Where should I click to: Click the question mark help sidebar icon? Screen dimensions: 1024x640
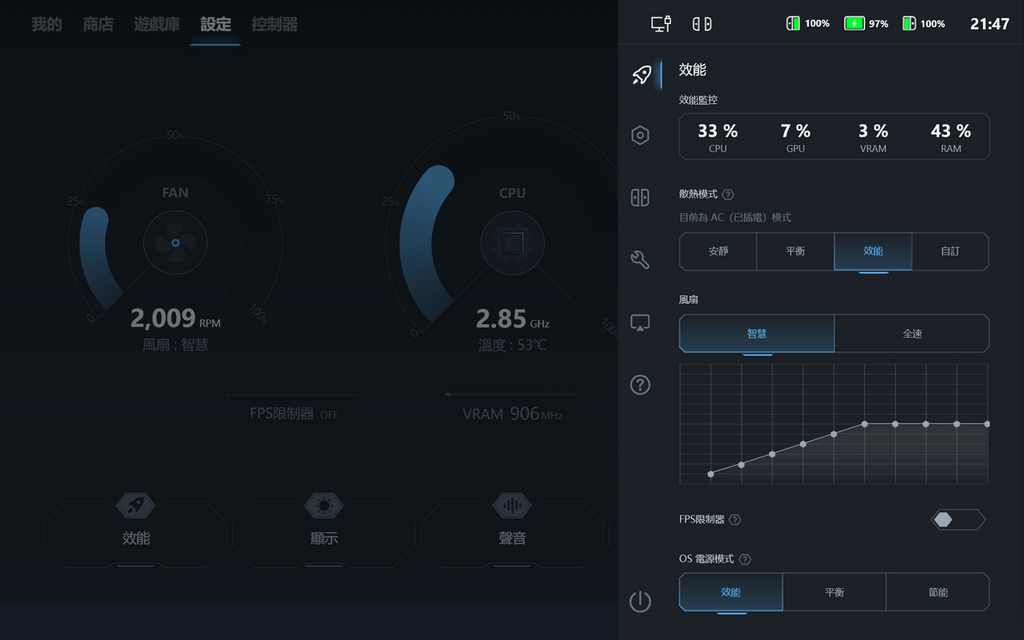pyautogui.click(x=641, y=385)
